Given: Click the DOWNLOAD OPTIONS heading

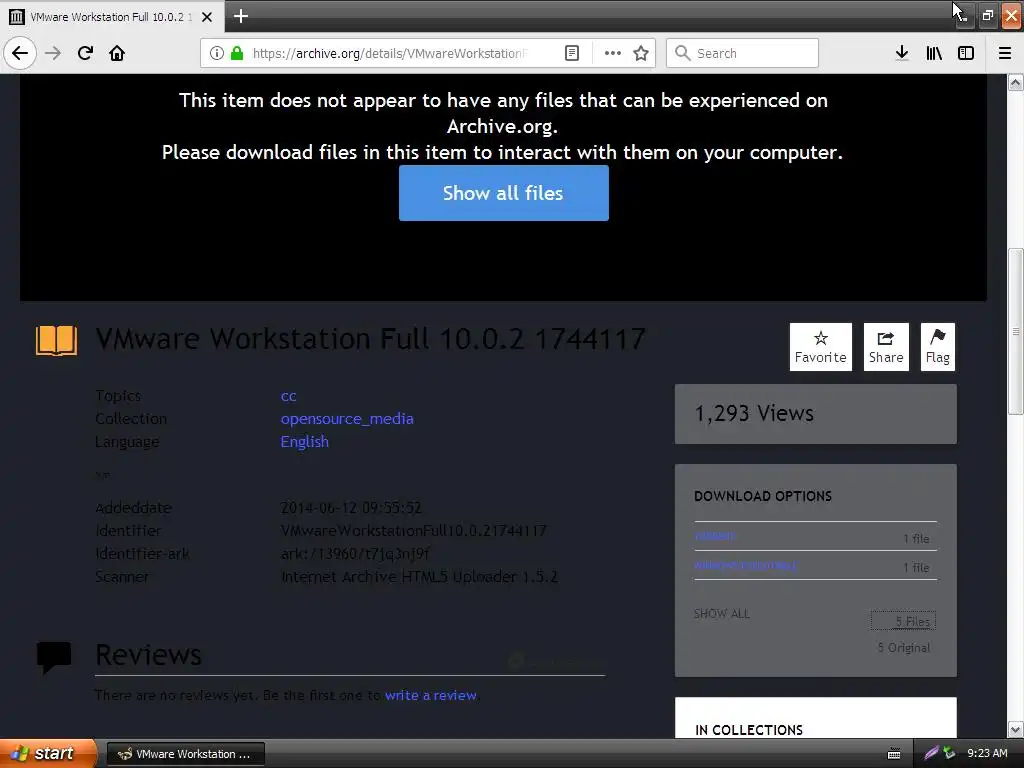Looking at the screenshot, I should [763, 496].
